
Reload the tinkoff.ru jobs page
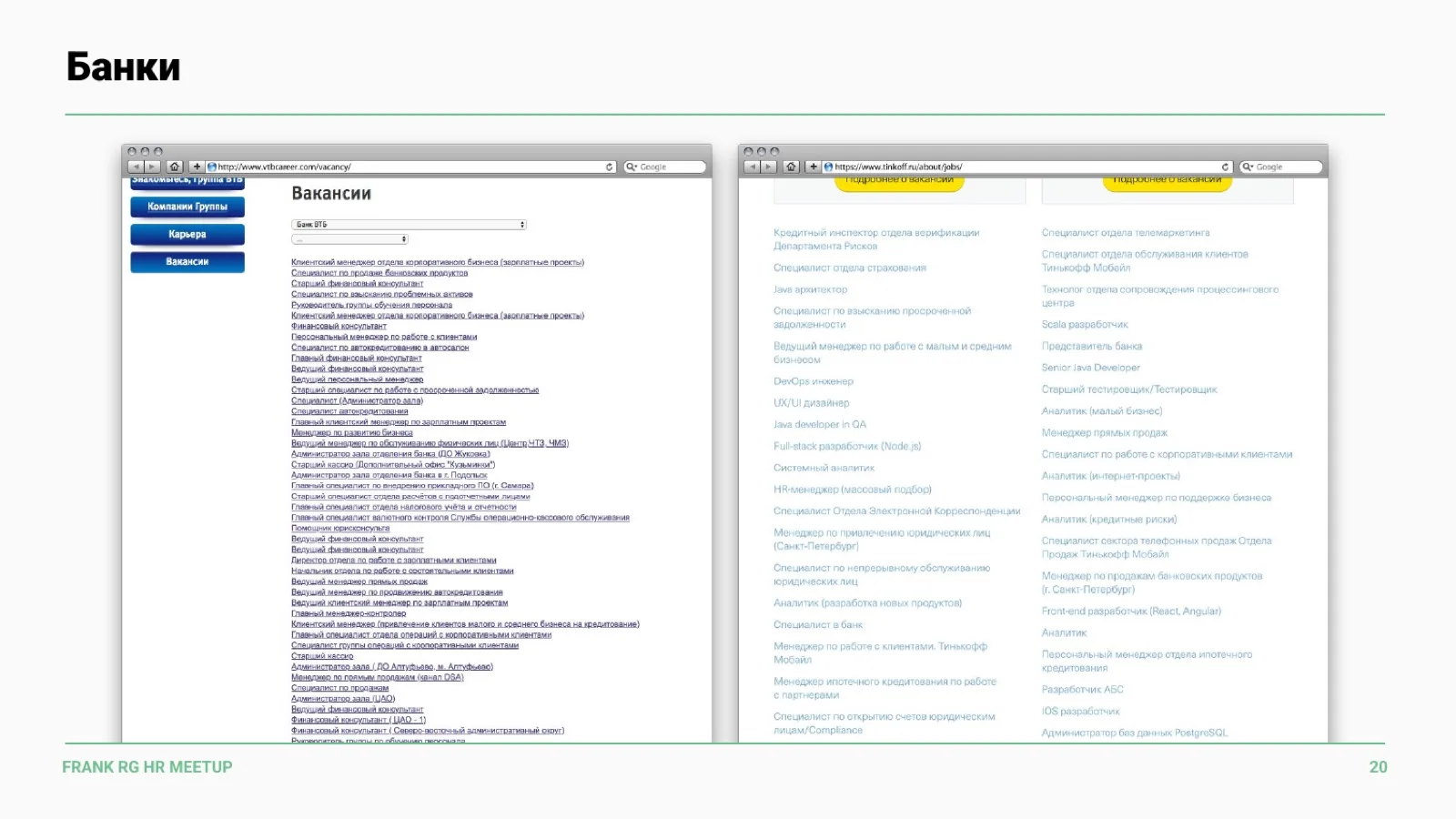pos(1226,167)
